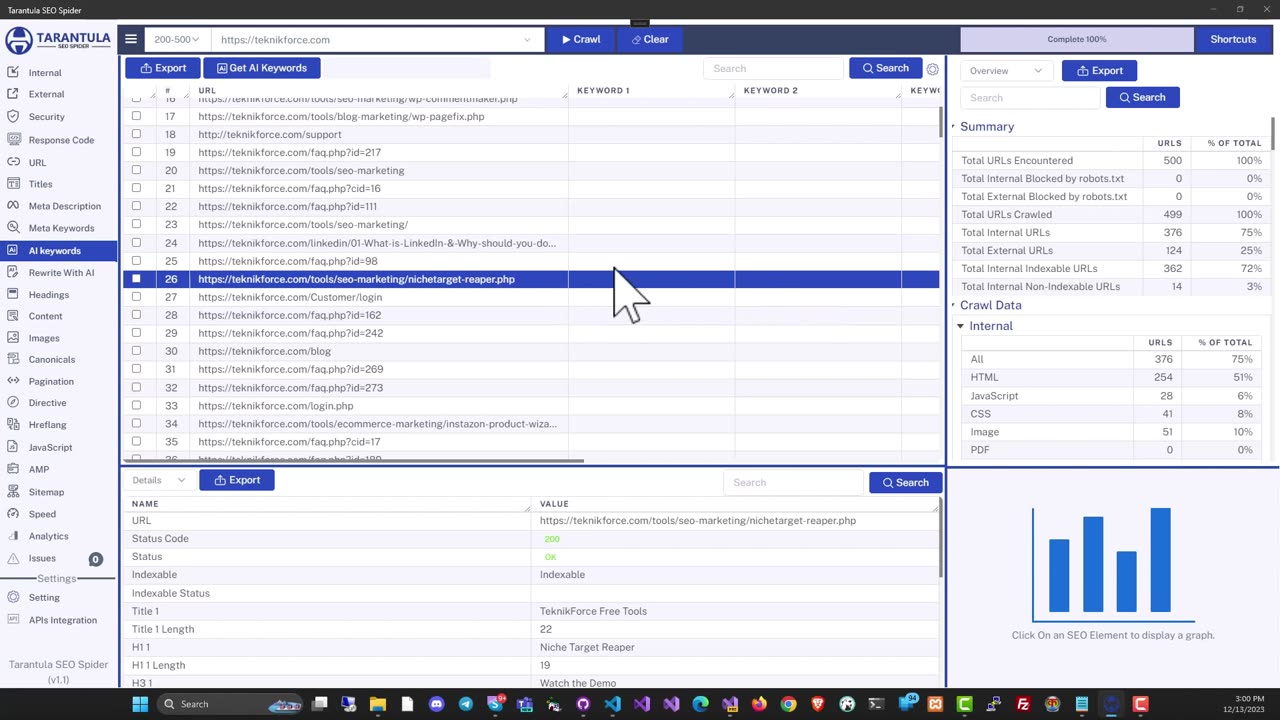
Task: Click the Clear button
Action: coord(650,39)
